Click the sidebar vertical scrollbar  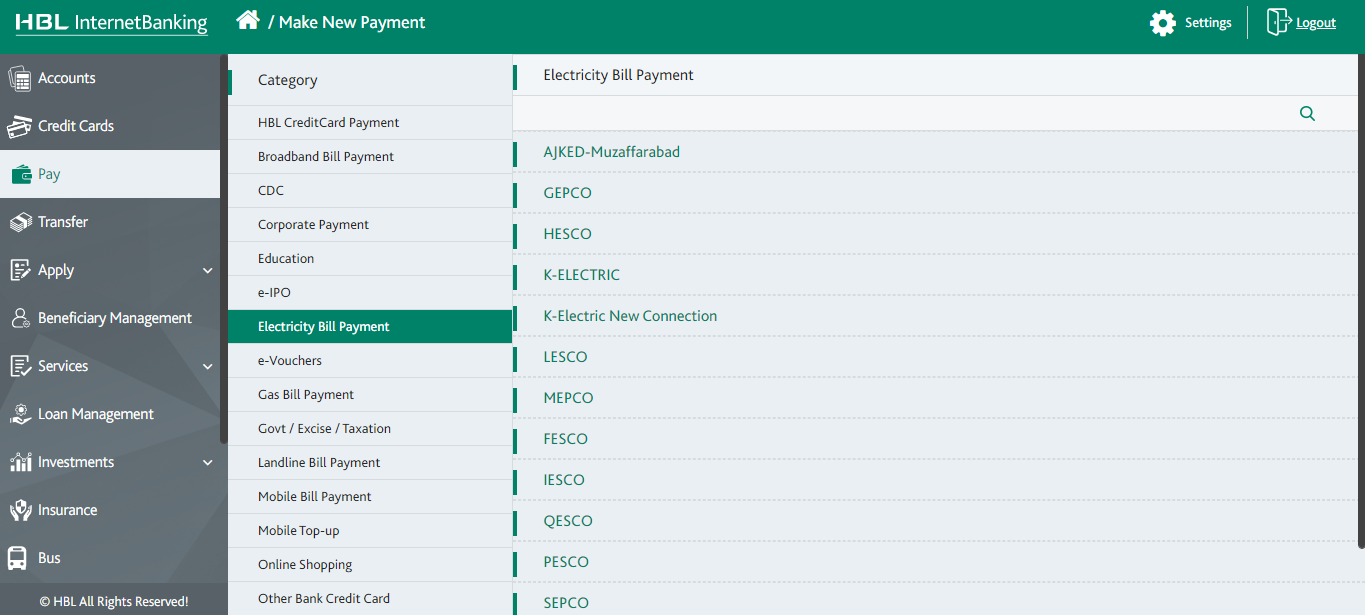pos(223,250)
